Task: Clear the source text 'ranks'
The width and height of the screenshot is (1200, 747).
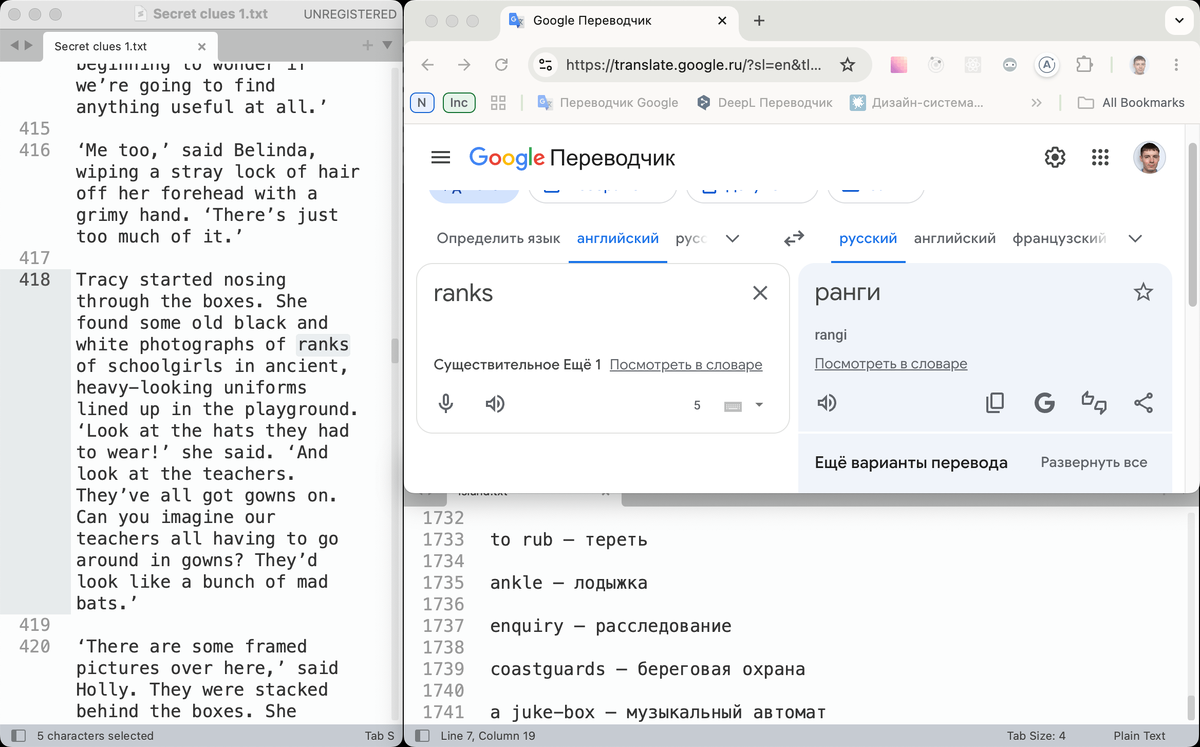Action: [x=760, y=293]
